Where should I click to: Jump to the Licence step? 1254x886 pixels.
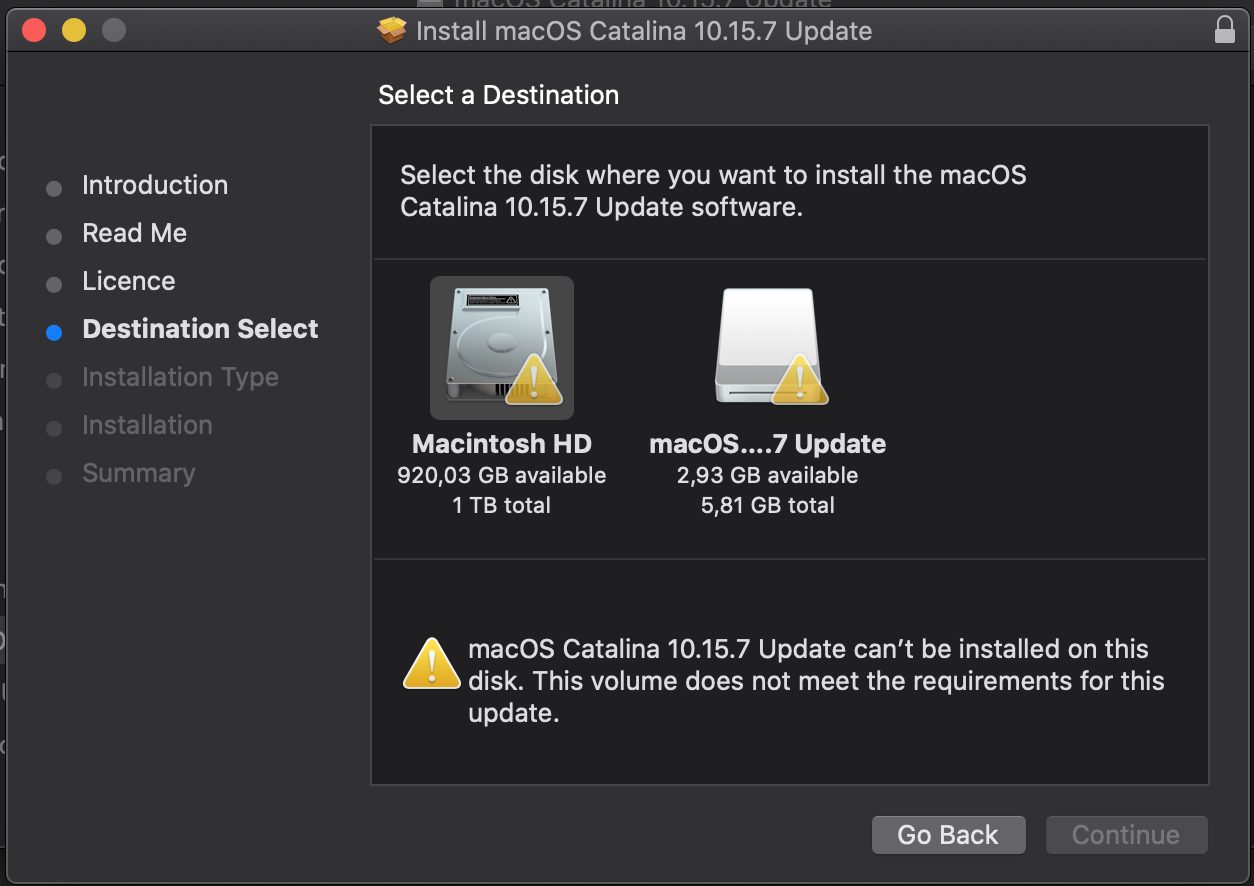(128, 281)
